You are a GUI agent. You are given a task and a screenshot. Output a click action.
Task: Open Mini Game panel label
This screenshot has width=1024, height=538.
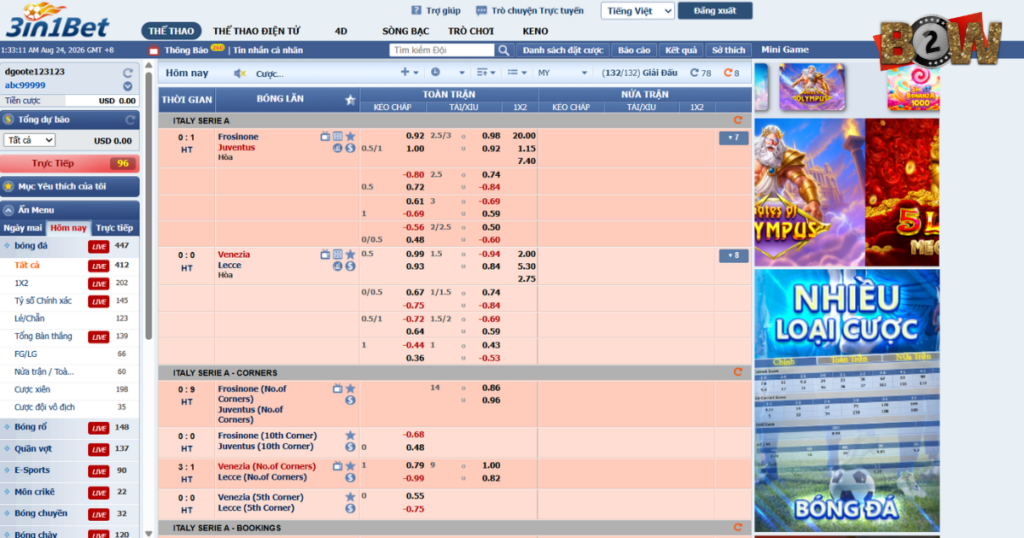point(784,50)
